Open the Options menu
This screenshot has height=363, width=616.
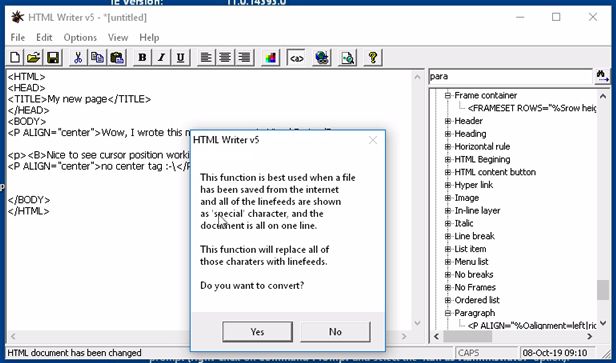click(80, 37)
